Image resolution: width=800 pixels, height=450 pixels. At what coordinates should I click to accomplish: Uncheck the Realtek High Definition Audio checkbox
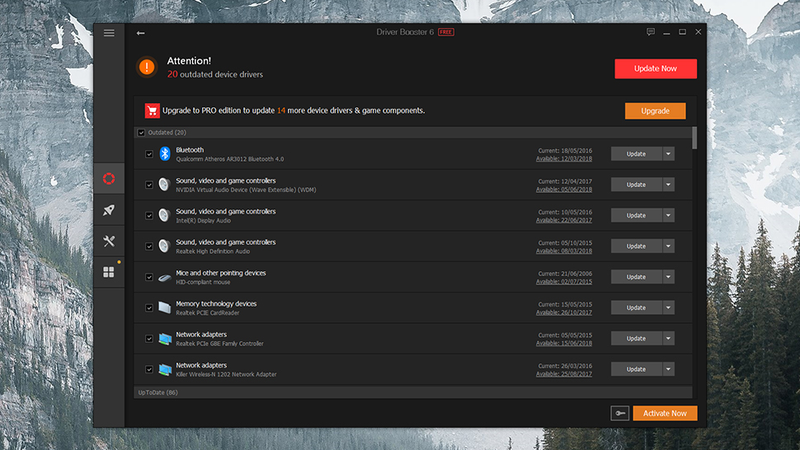(149, 246)
